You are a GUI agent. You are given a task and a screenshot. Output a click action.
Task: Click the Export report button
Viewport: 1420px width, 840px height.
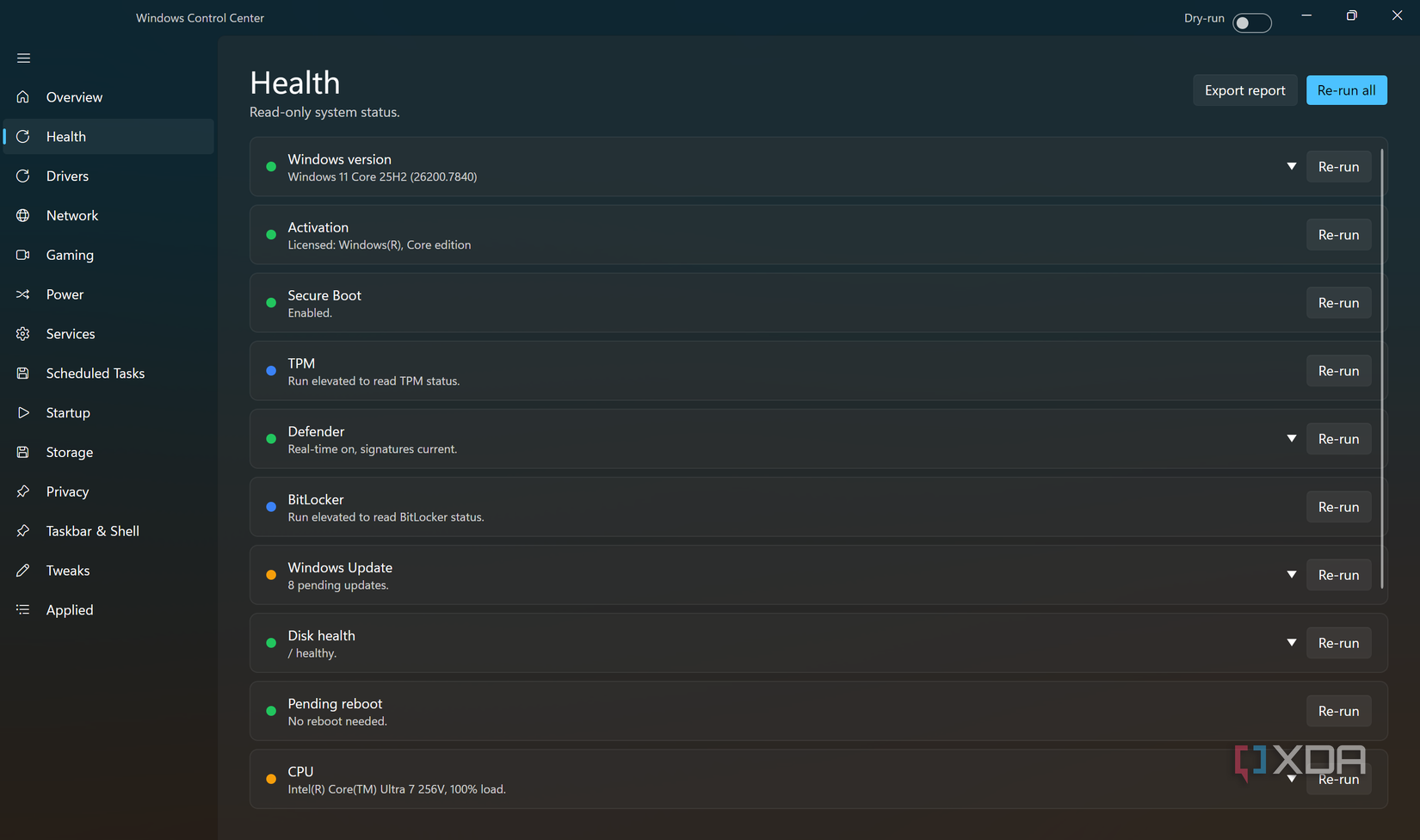point(1244,90)
